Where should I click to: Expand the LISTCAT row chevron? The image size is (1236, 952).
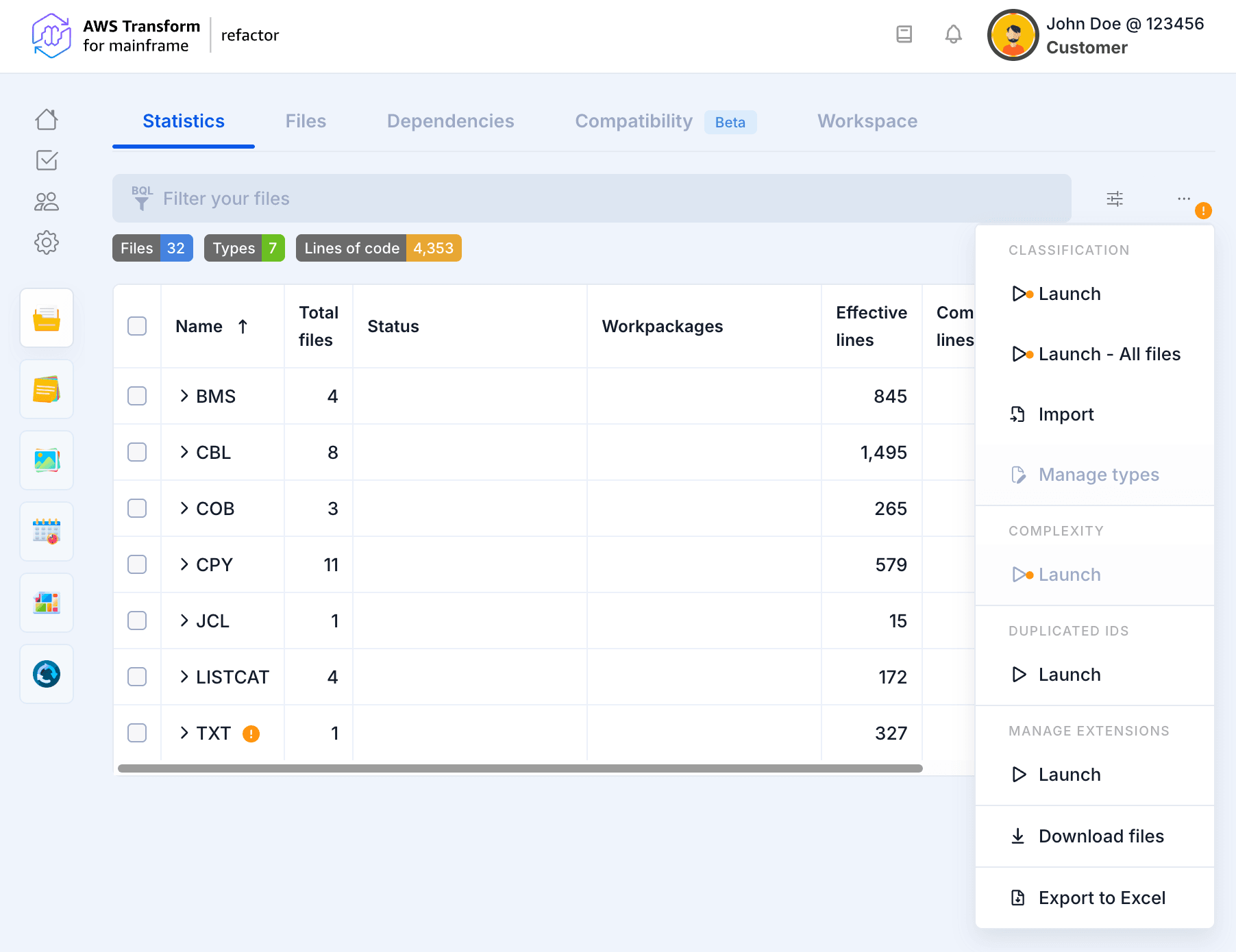point(184,677)
